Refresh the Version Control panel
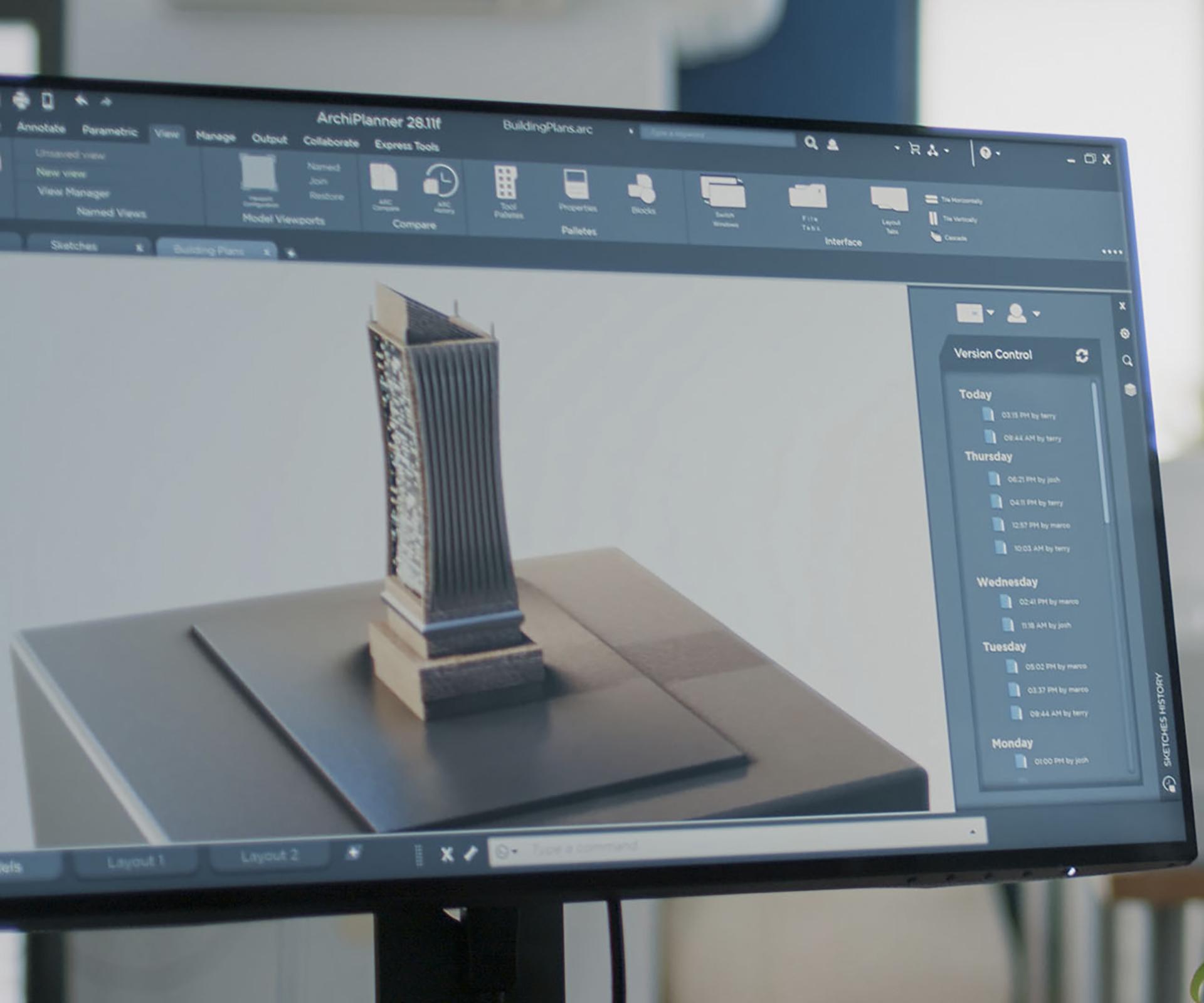The image size is (1204, 1003). pyautogui.click(x=1082, y=356)
